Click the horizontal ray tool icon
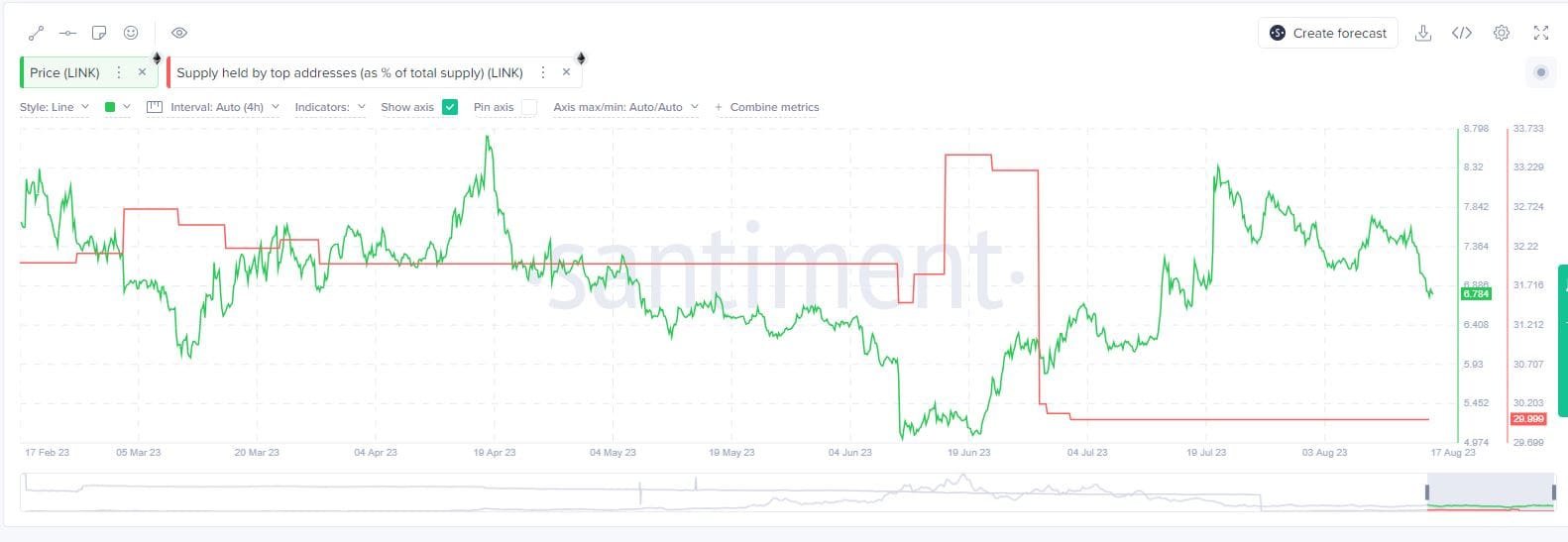Screen dimensions: 1568x542 (67, 33)
